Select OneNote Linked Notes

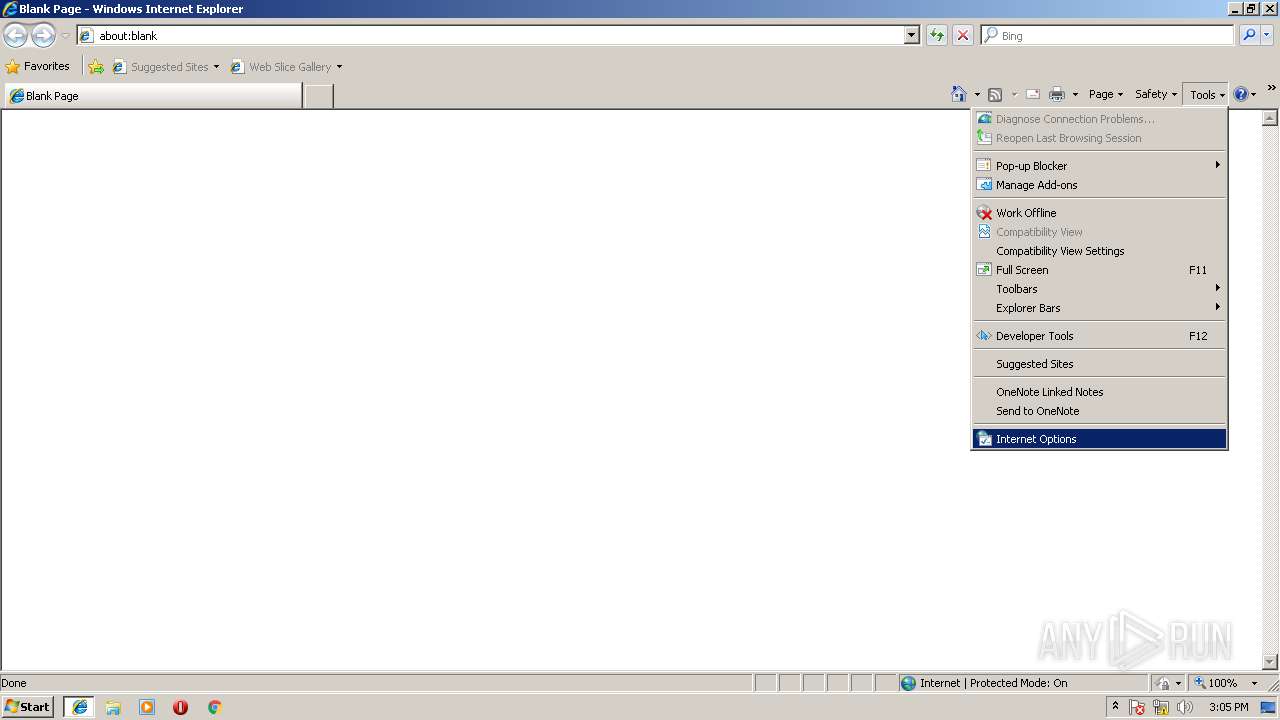click(x=1099, y=392)
